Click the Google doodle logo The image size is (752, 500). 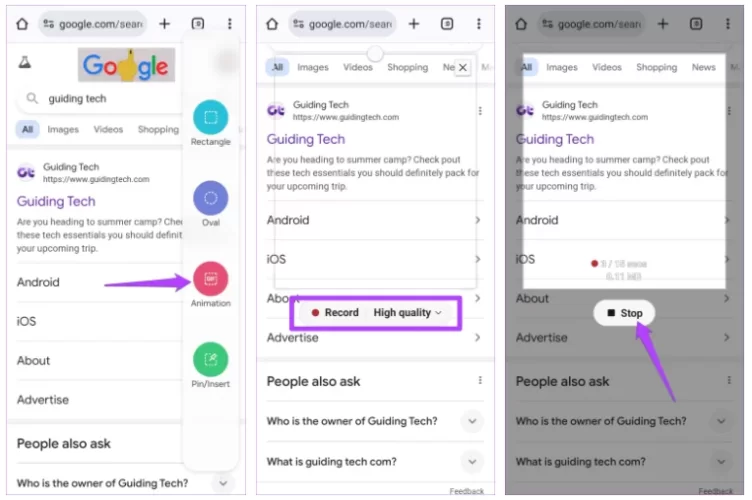125,66
